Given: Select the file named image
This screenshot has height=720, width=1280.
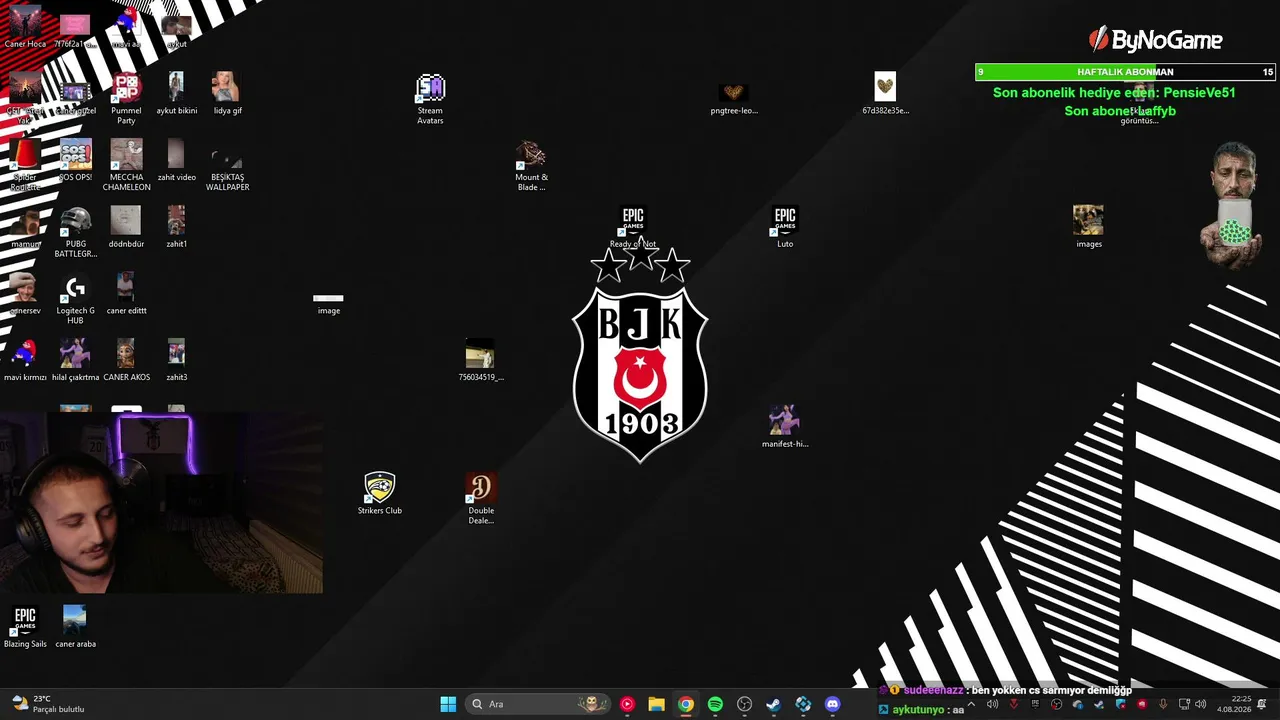Looking at the screenshot, I should point(329,303).
